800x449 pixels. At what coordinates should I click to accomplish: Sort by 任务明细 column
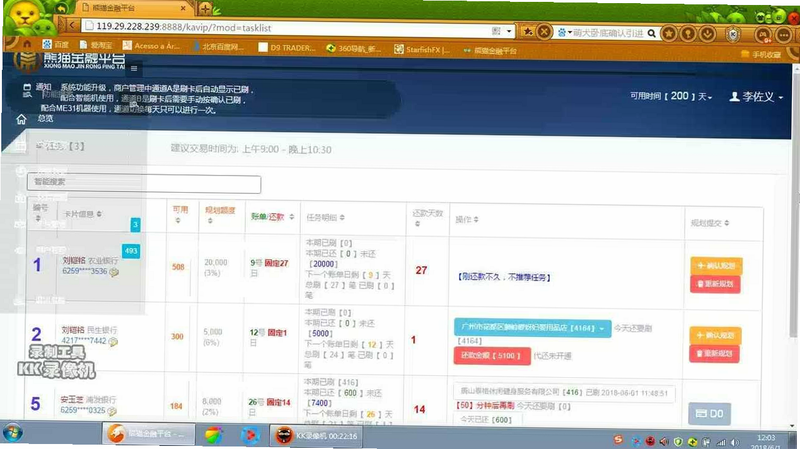(325, 217)
